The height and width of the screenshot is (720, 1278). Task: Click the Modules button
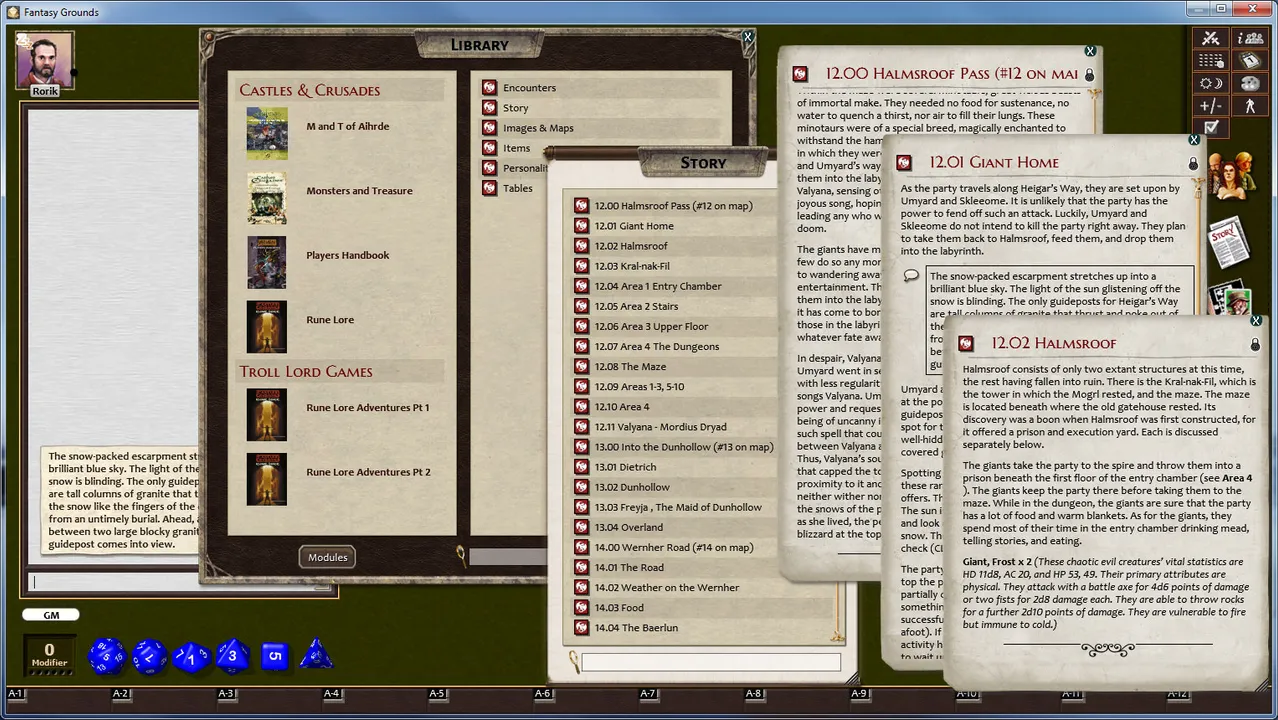(327, 557)
